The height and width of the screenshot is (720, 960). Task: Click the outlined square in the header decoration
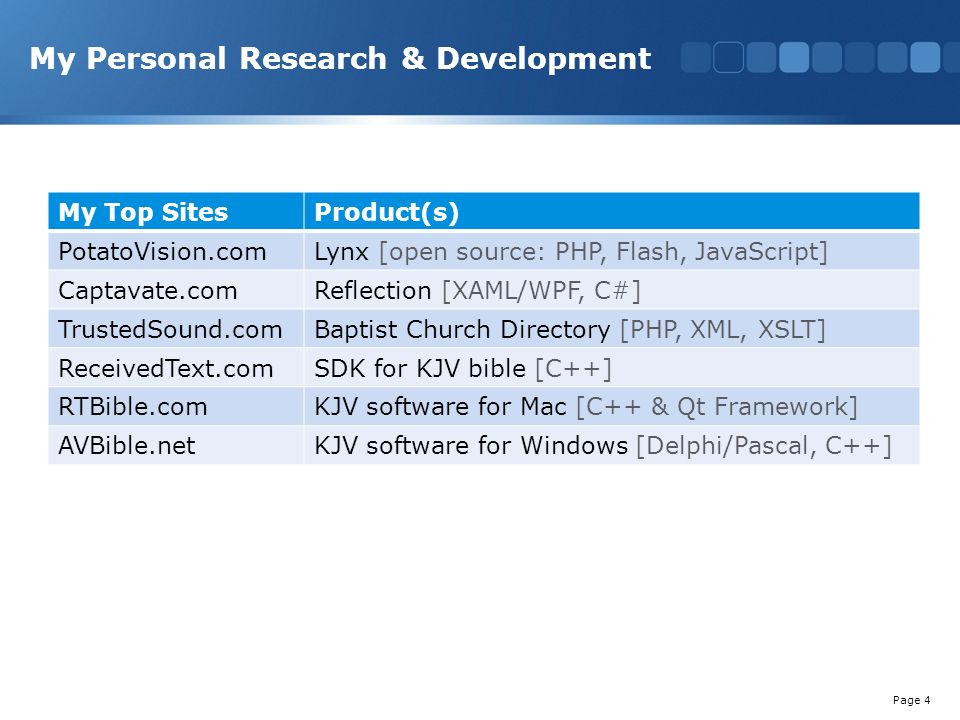point(729,58)
